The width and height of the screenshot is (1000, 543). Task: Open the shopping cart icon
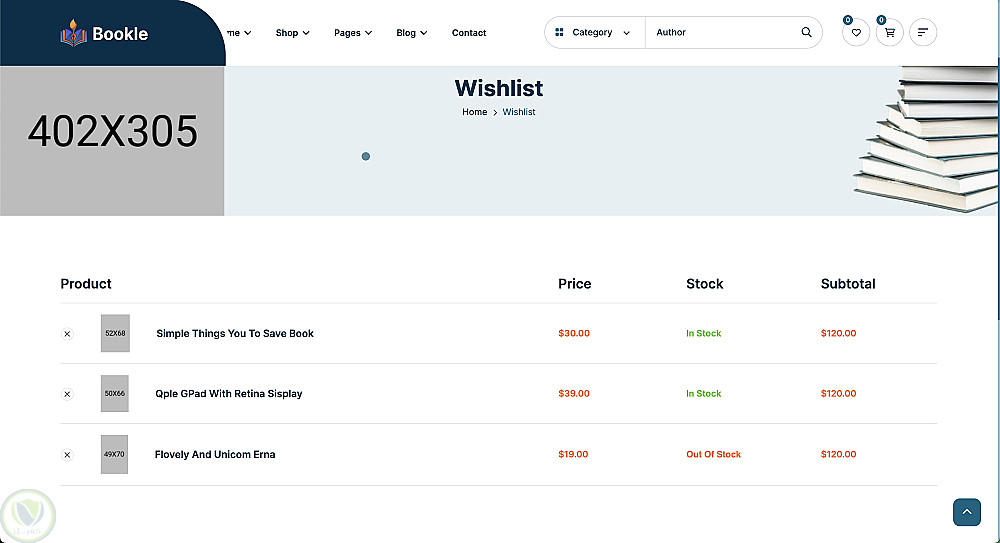889,33
